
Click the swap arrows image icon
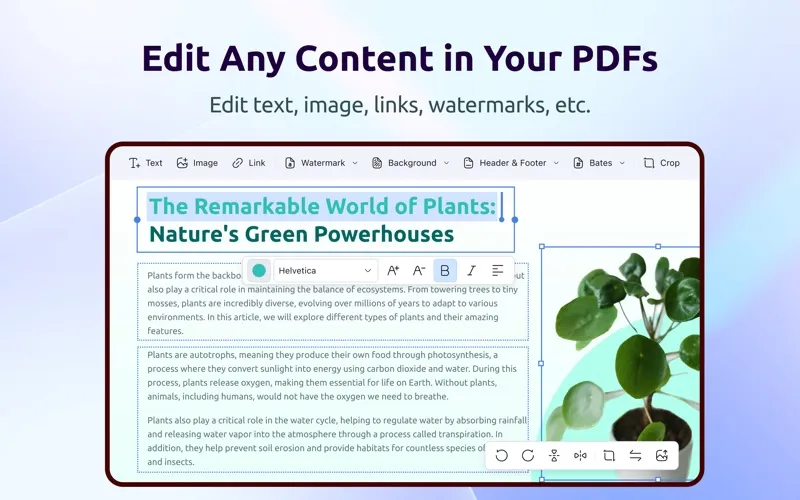pos(635,456)
